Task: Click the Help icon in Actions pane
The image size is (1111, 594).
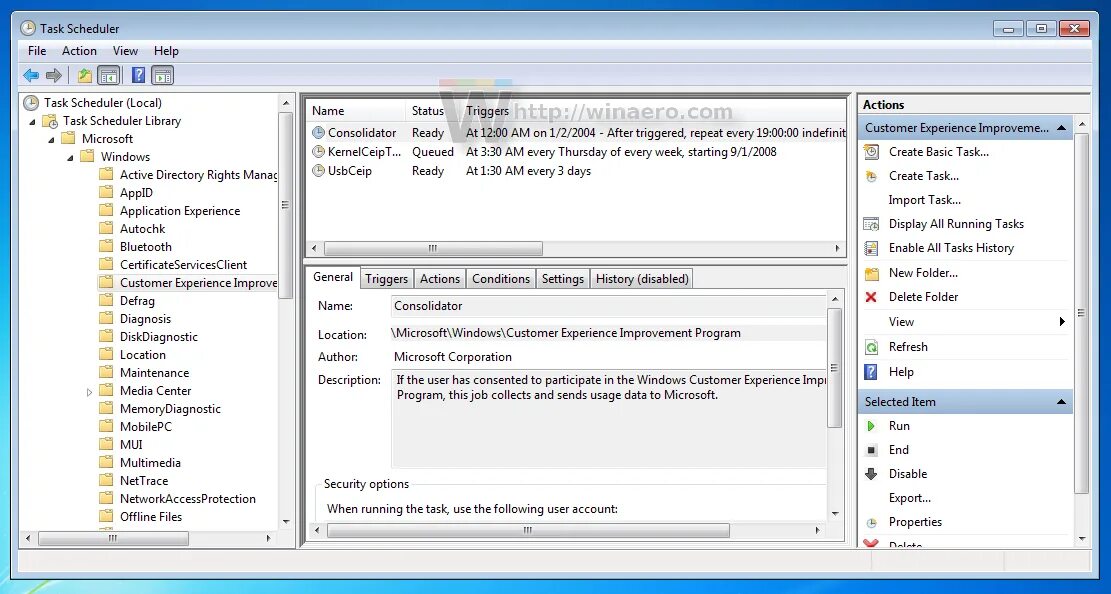Action: tap(872, 372)
